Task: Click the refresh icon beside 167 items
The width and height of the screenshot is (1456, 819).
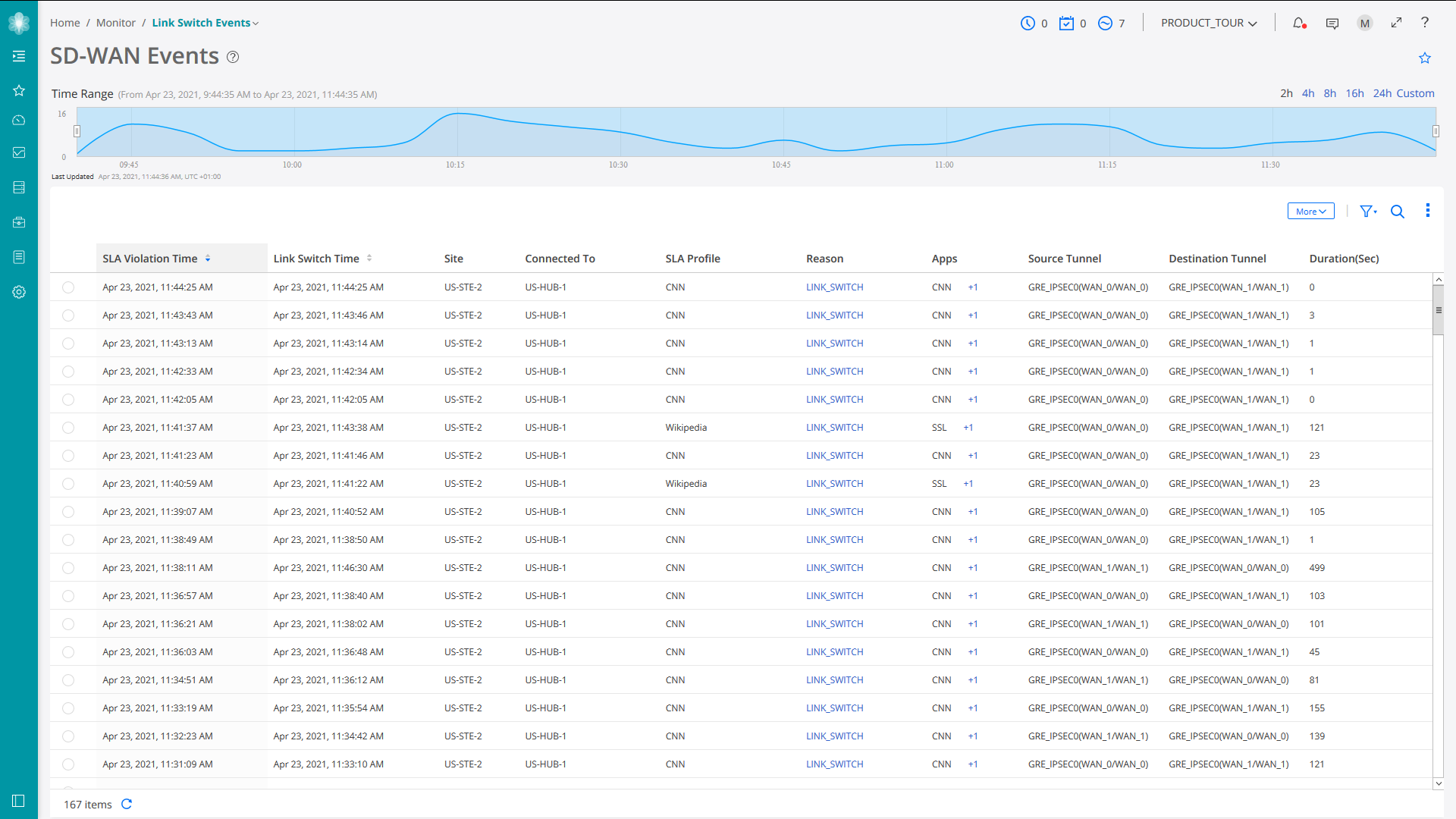Action: click(127, 804)
